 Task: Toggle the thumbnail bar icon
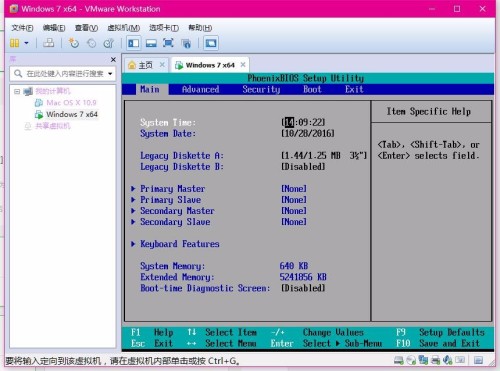(x=151, y=43)
